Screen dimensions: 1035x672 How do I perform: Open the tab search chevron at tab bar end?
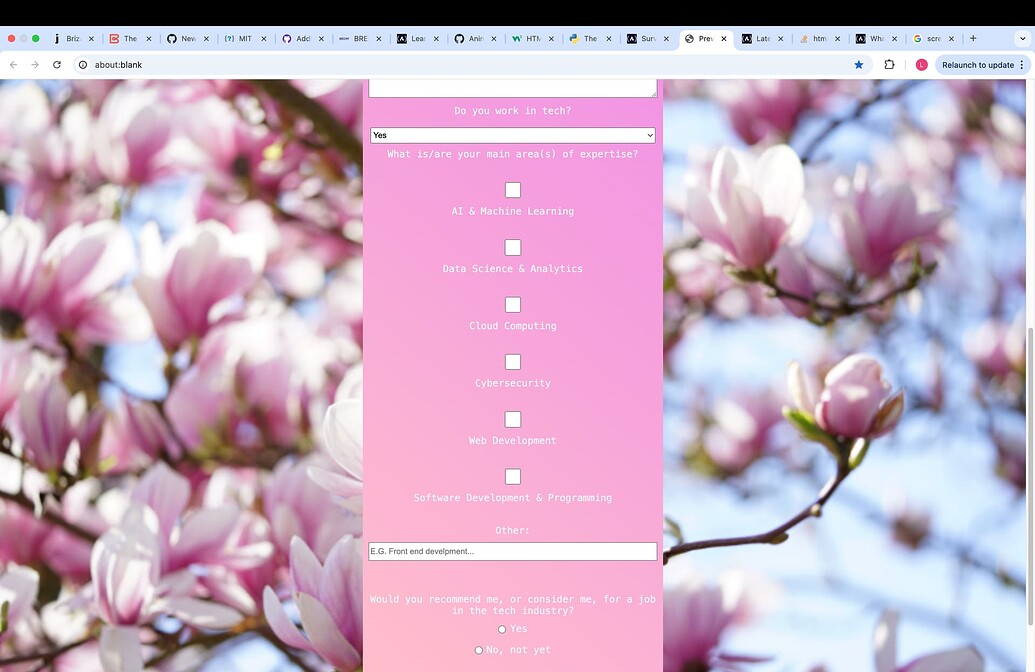pos(1023,38)
